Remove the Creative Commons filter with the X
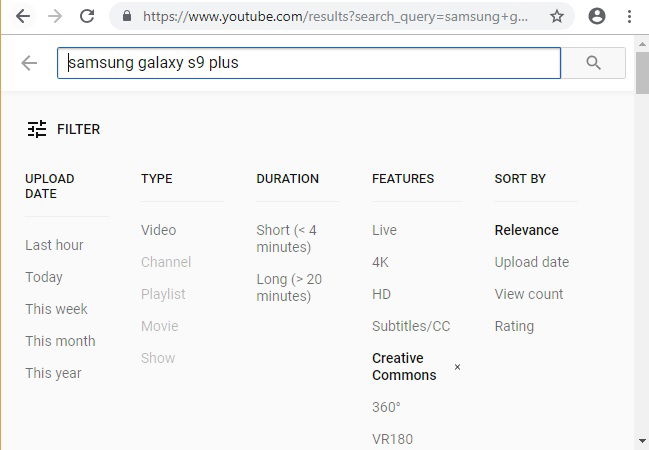This screenshot has height=450, width=649. point(457,367)
